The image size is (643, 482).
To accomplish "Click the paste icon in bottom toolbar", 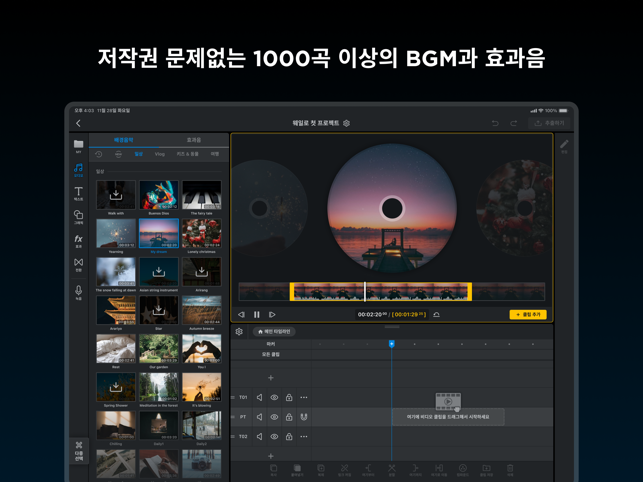I will (x=297, y=470).
